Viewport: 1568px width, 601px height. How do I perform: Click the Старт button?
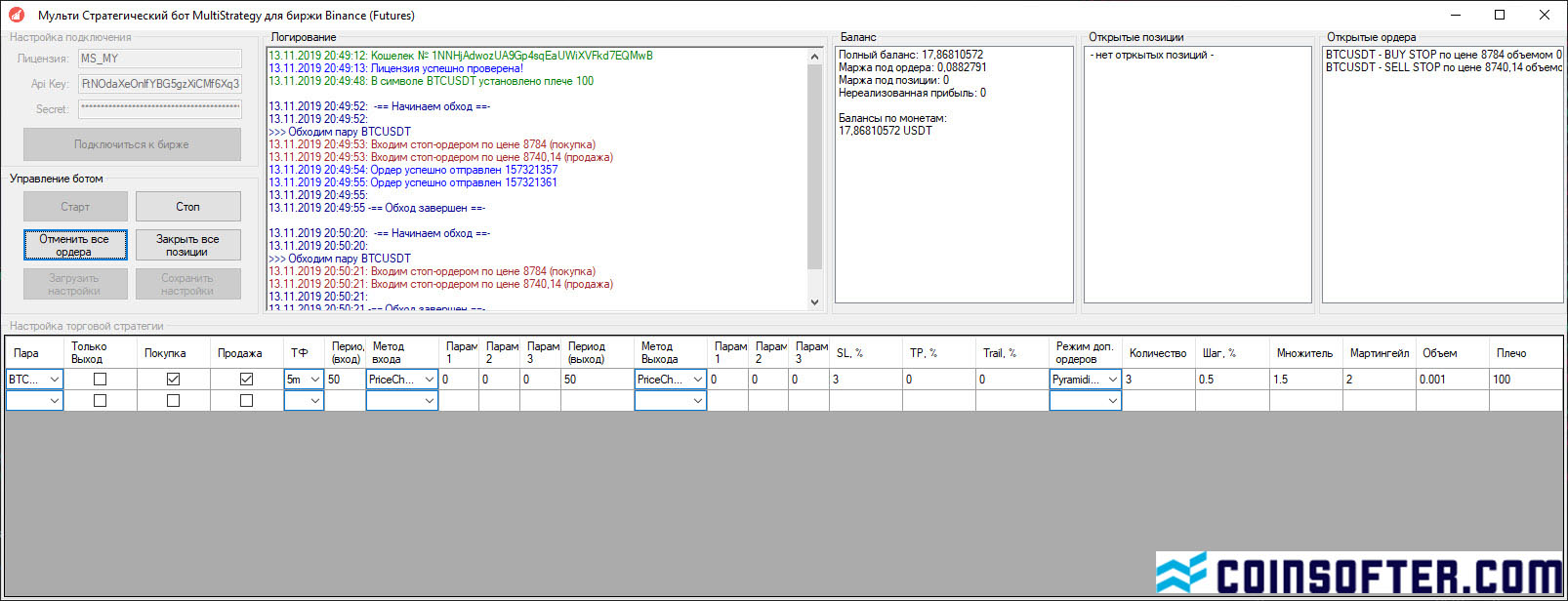tap(75, 207)
